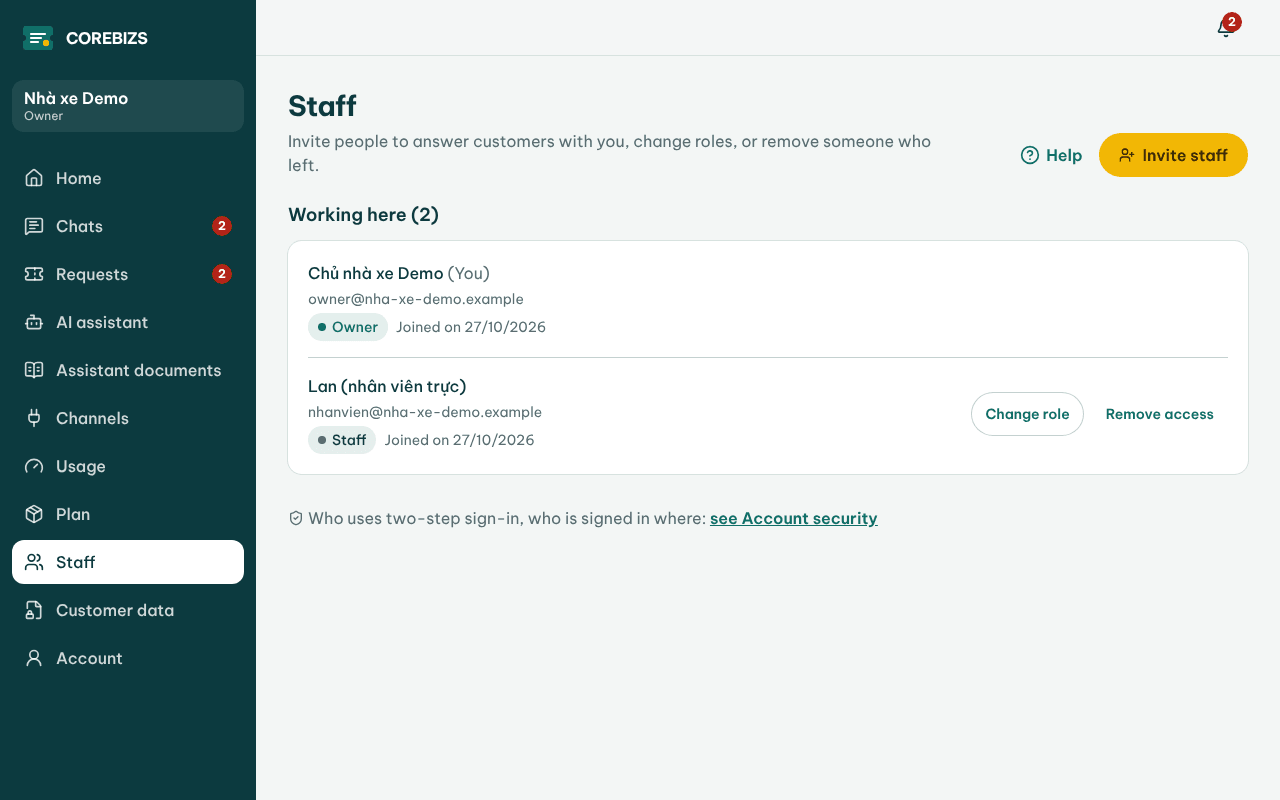The image size is (1280, 800).
Task: Open Plan page label
Action: [73, 514]
